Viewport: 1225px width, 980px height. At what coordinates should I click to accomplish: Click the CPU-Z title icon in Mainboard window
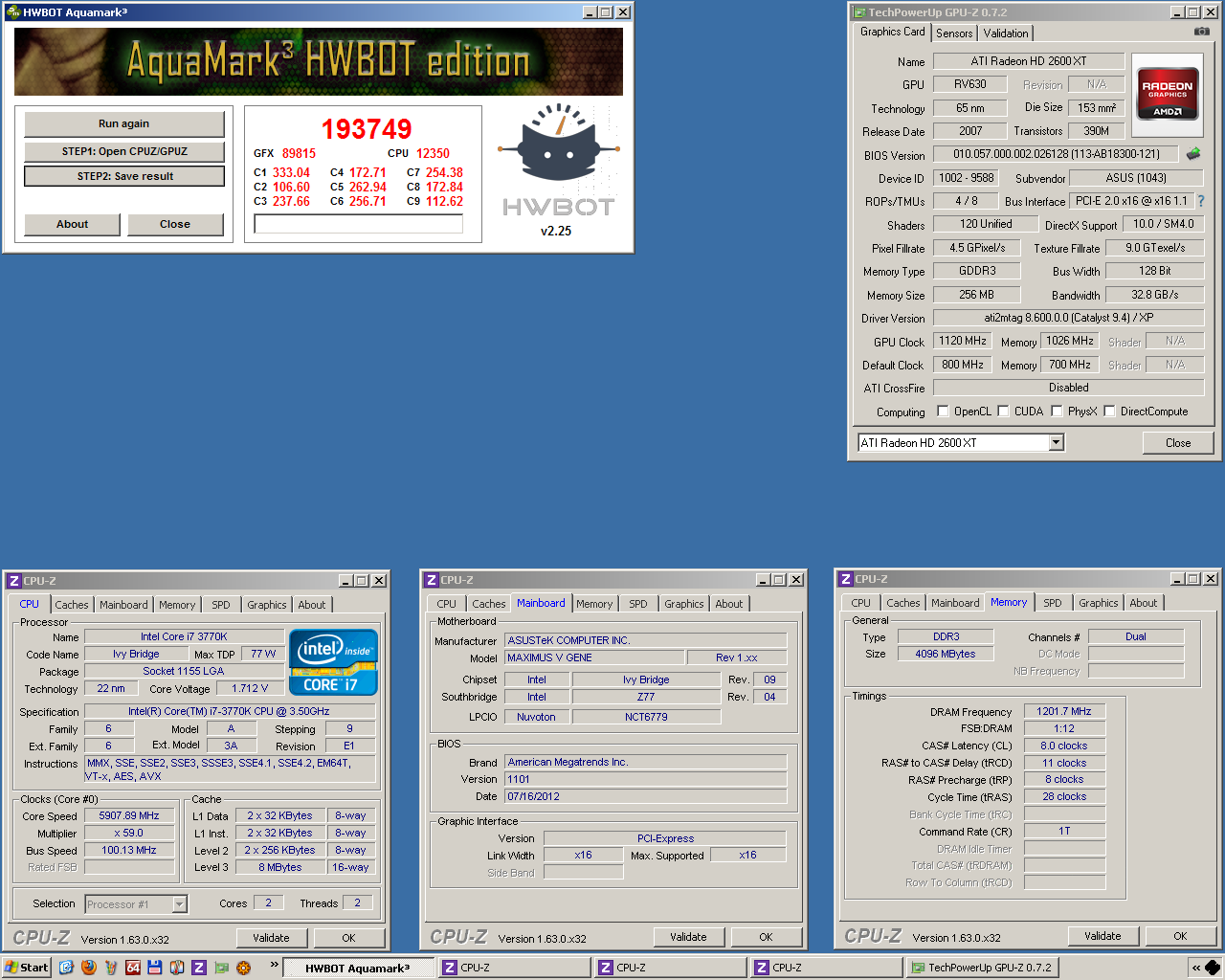tap(432, 580)
